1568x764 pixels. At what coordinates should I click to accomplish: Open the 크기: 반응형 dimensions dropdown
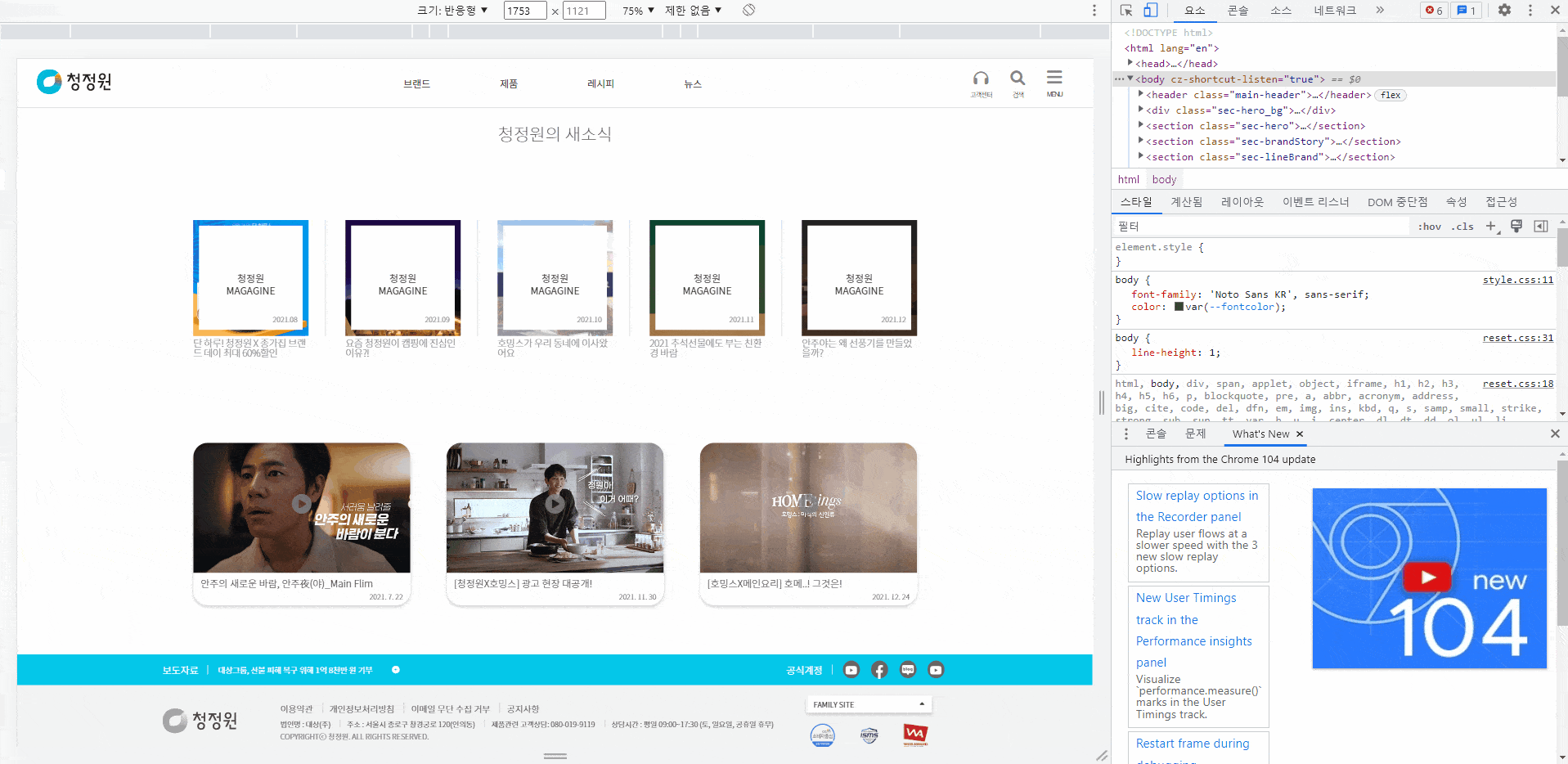[452, 11]
